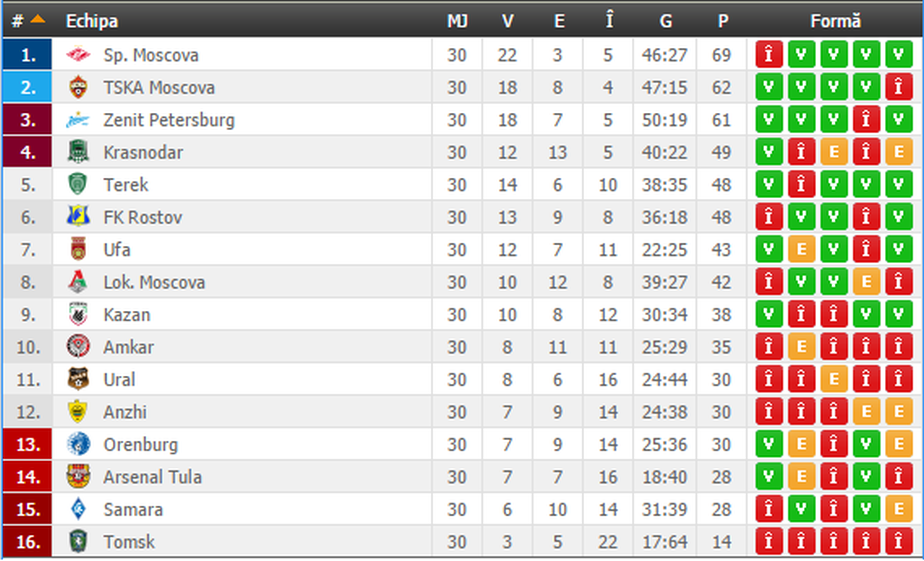Click the Anzhi team badge
The image size is (924, 561).
coord(78,412)
